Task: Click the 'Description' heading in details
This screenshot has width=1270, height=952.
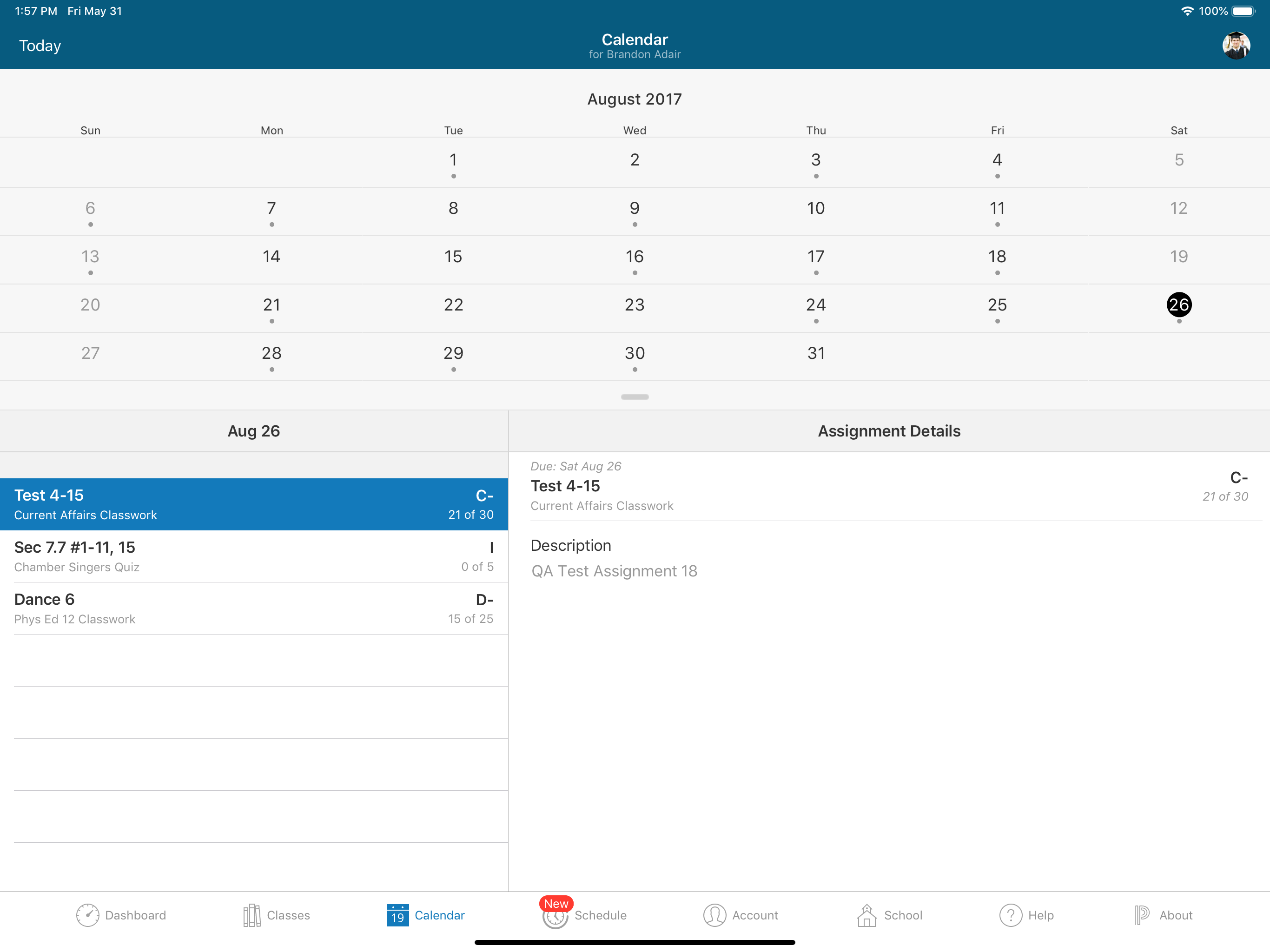Action: (x=571, y=545)
